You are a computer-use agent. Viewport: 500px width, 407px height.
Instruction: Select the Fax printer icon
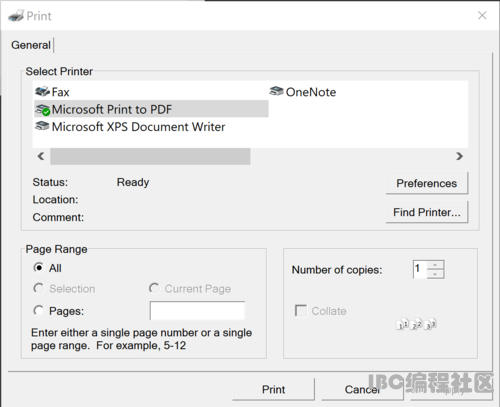pyautogui.click(x=42, y=91)
